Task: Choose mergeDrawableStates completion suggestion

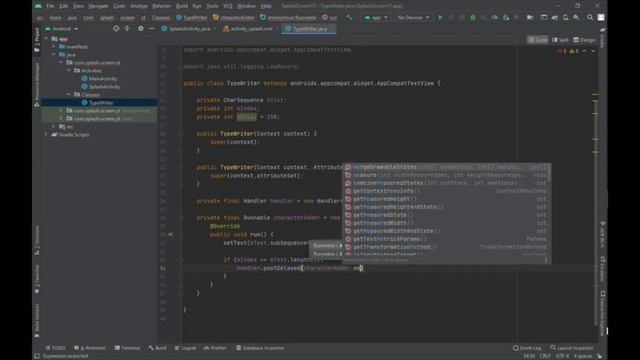Action: (x=447, y=167)
